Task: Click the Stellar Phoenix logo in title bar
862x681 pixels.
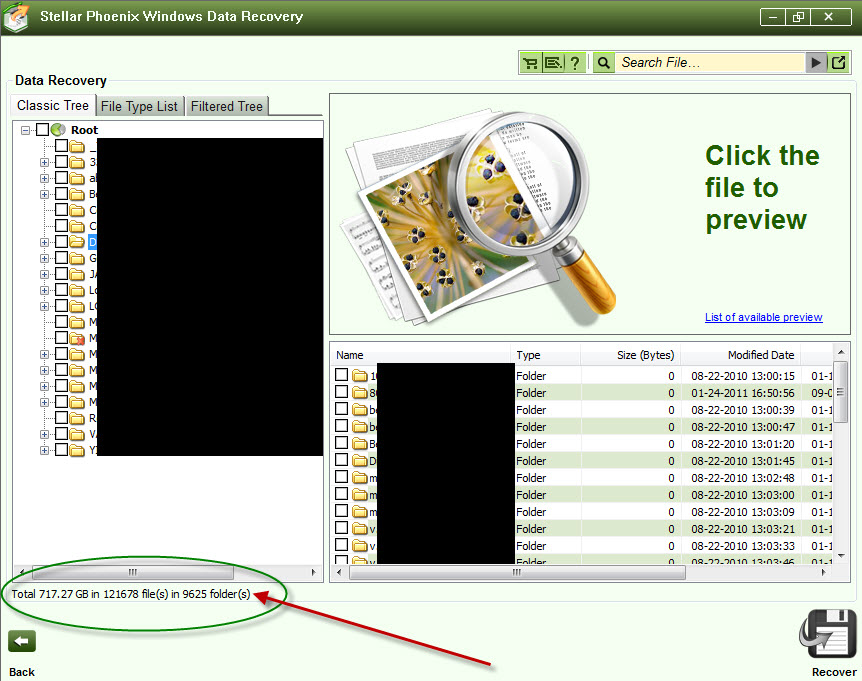Action: (x=16, y=16)
